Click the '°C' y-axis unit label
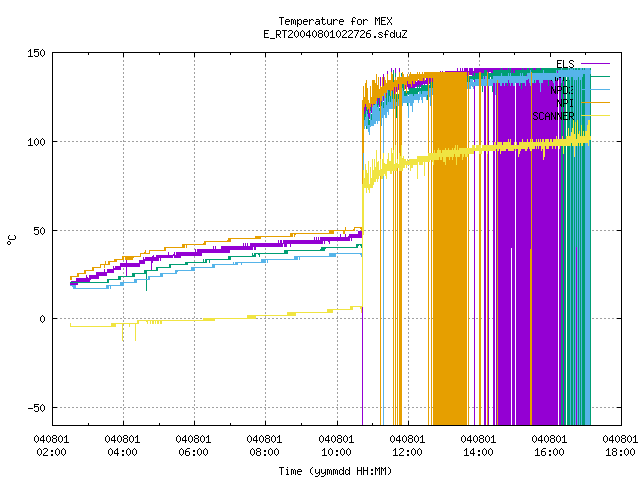This screenshot has height=480, width=640. (12, 240)
